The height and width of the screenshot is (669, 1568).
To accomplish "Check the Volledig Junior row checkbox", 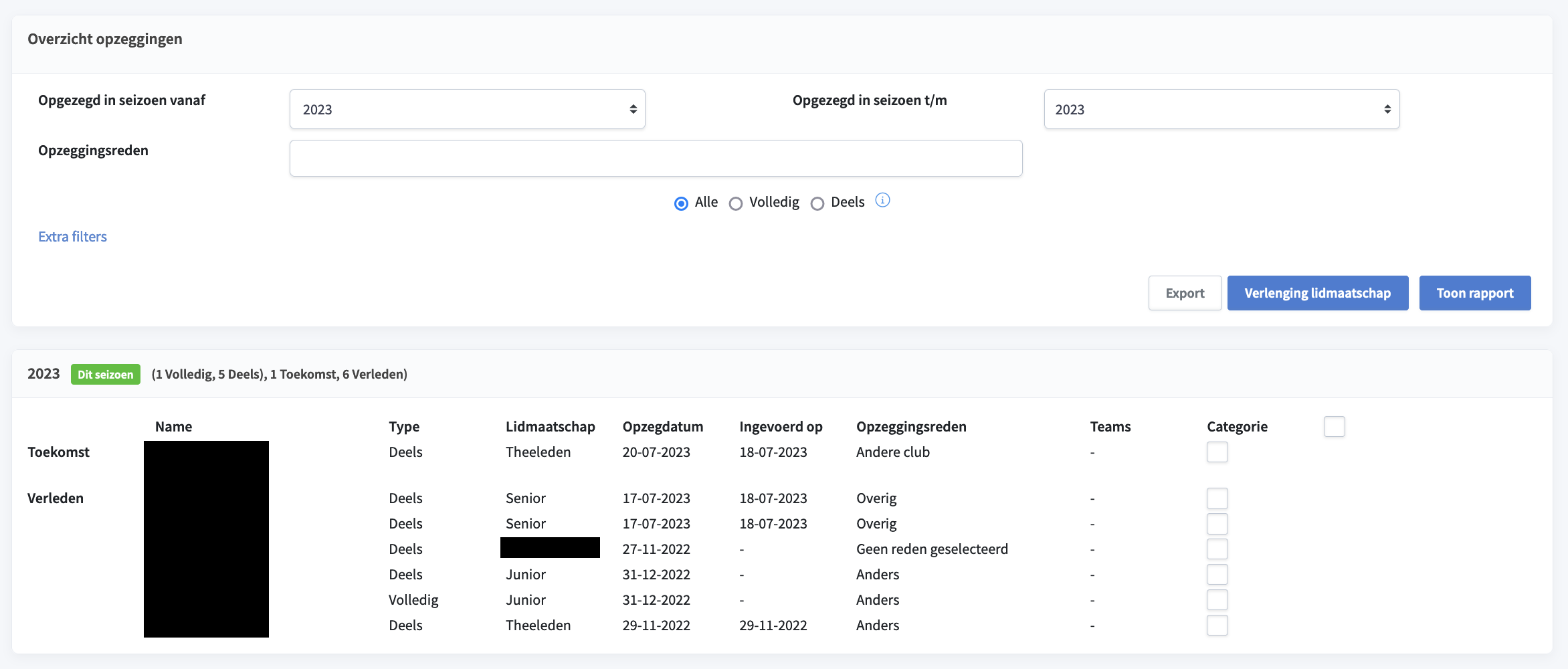I will tap(1217, 600).
